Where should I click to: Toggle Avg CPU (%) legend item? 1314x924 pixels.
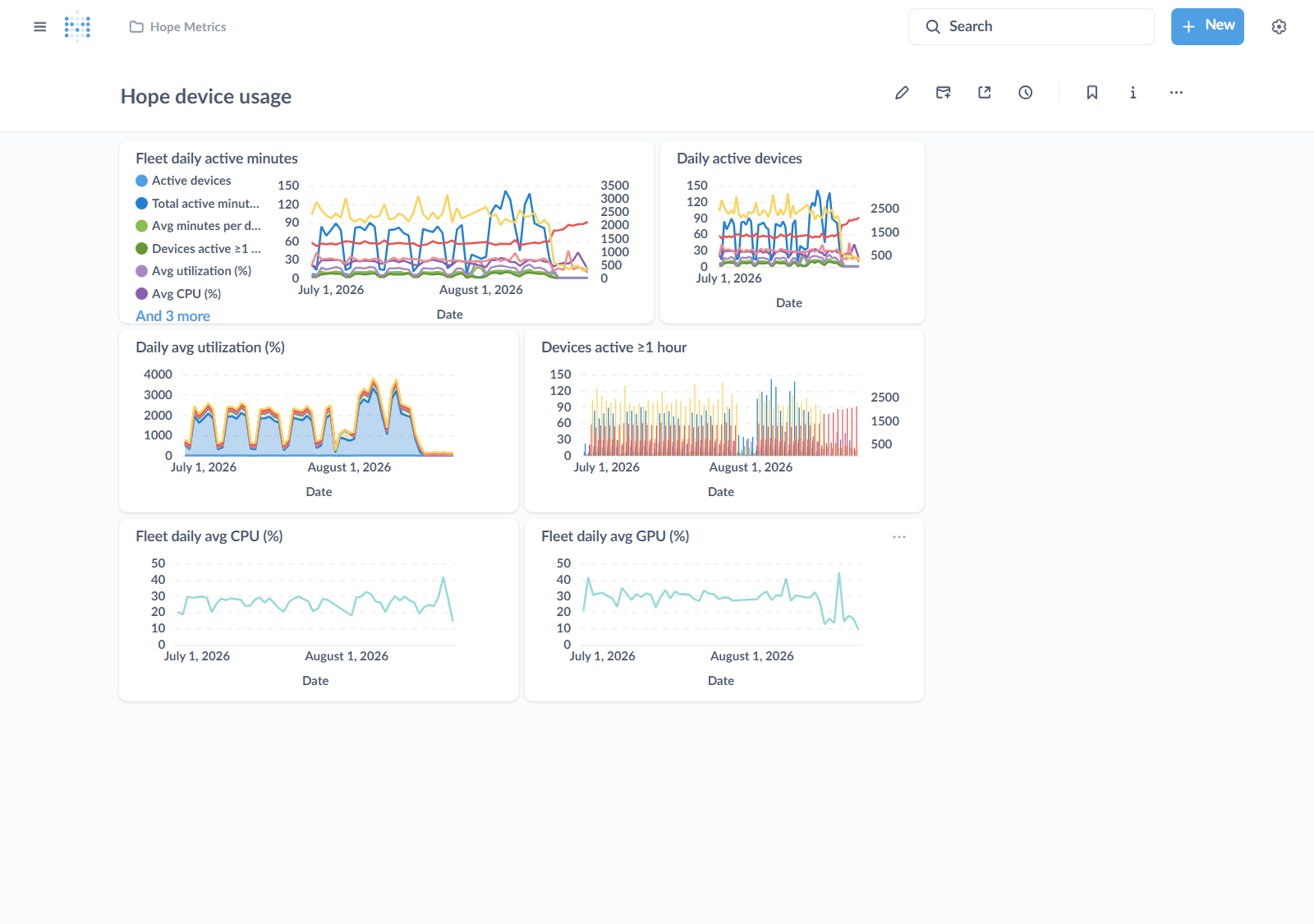[x=178, y=294]
